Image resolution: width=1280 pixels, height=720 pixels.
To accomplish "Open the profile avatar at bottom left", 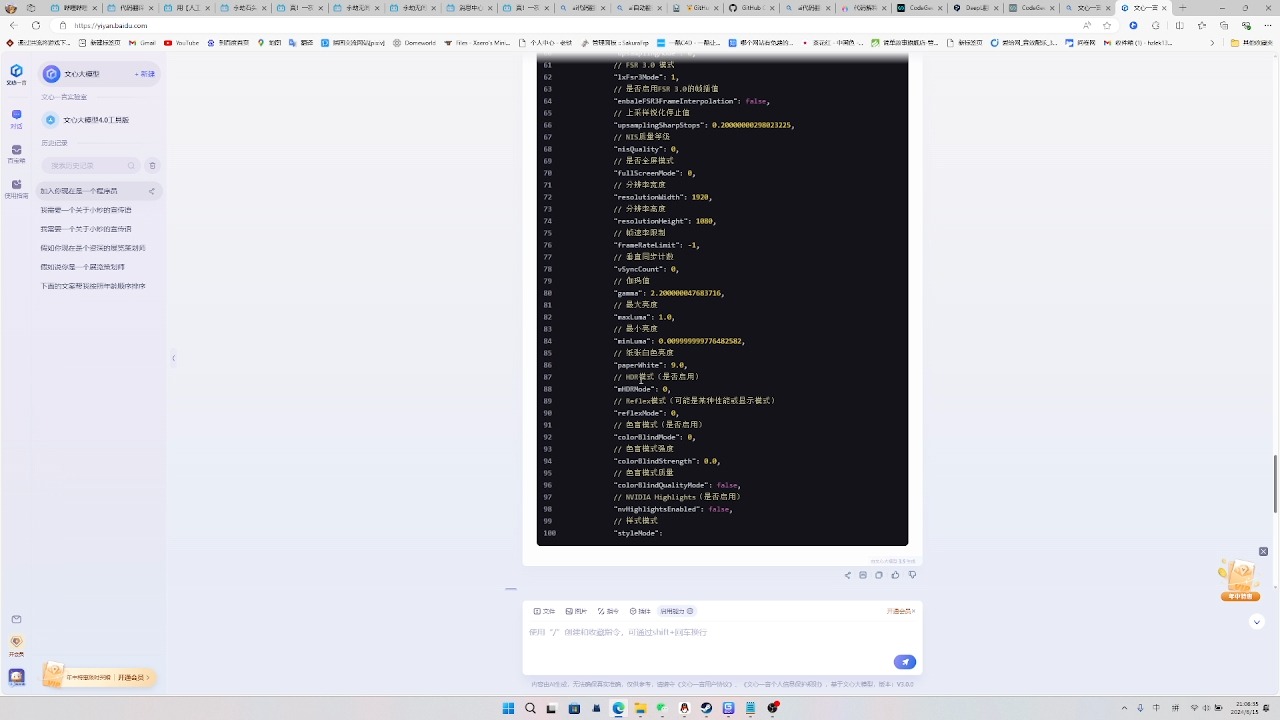I will (16, 677).
